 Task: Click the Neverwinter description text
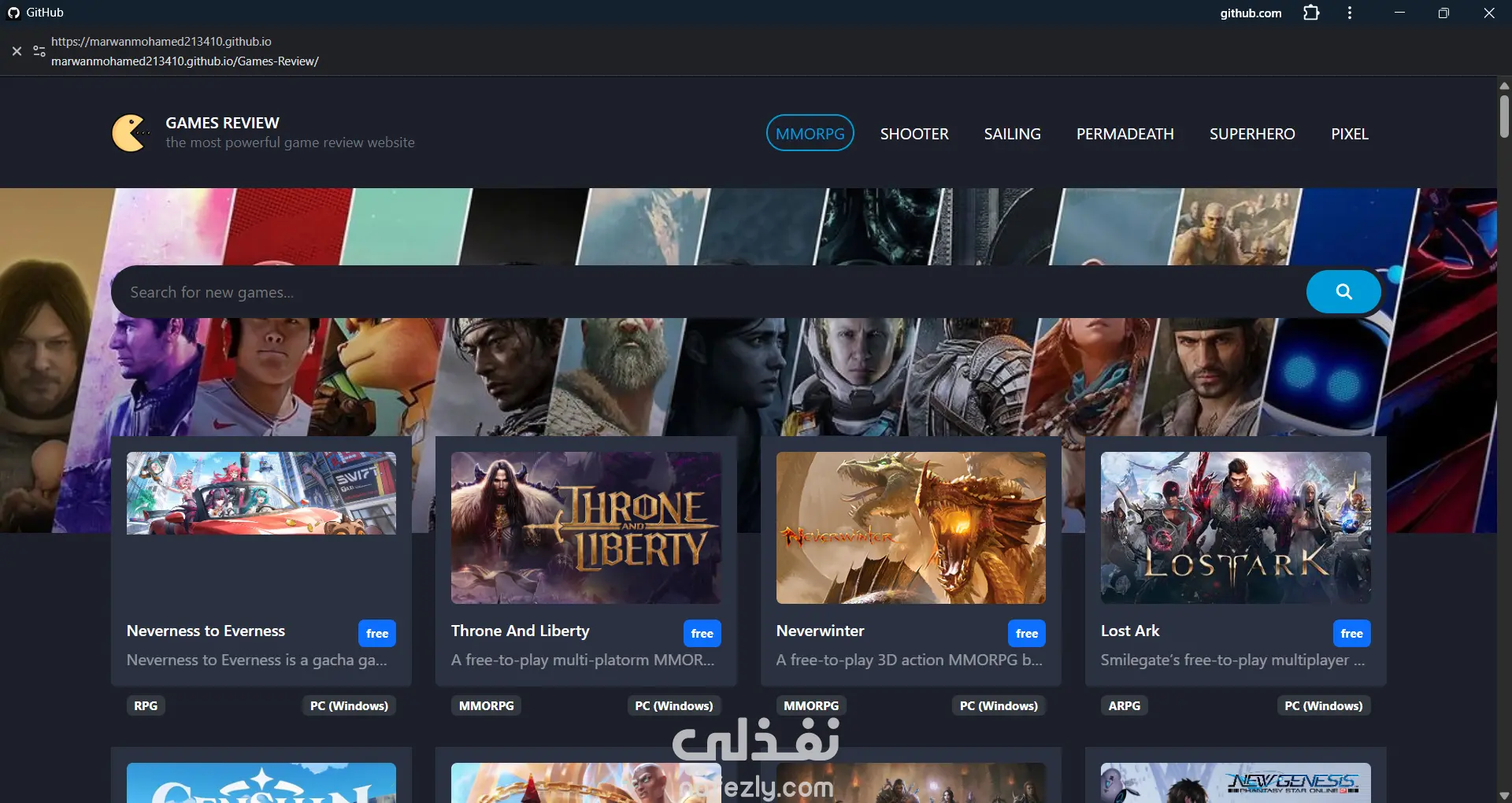pyautogui.click(x=910, y=660)
